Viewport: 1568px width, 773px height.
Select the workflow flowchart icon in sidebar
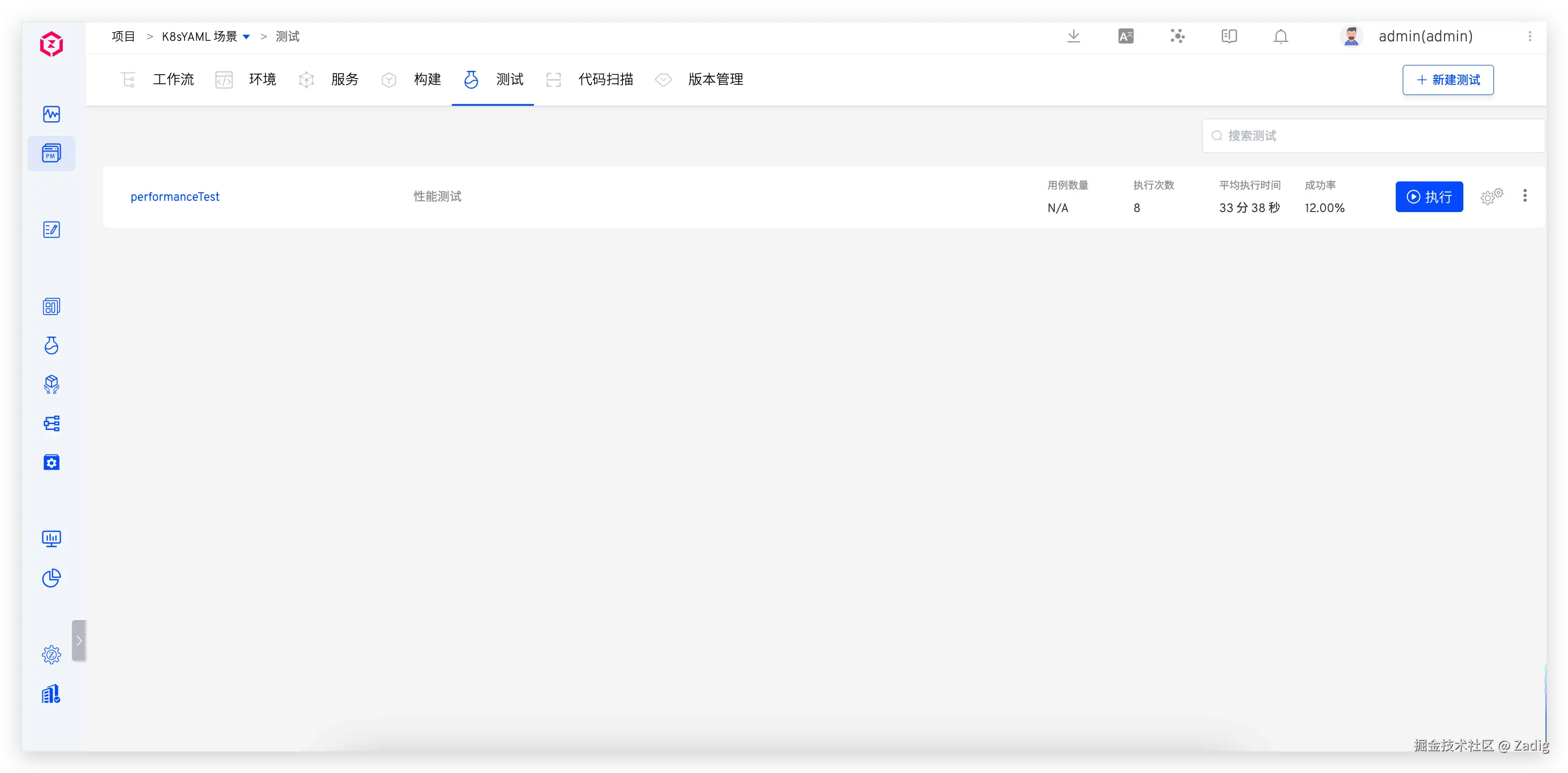click(x=52, y=424)
